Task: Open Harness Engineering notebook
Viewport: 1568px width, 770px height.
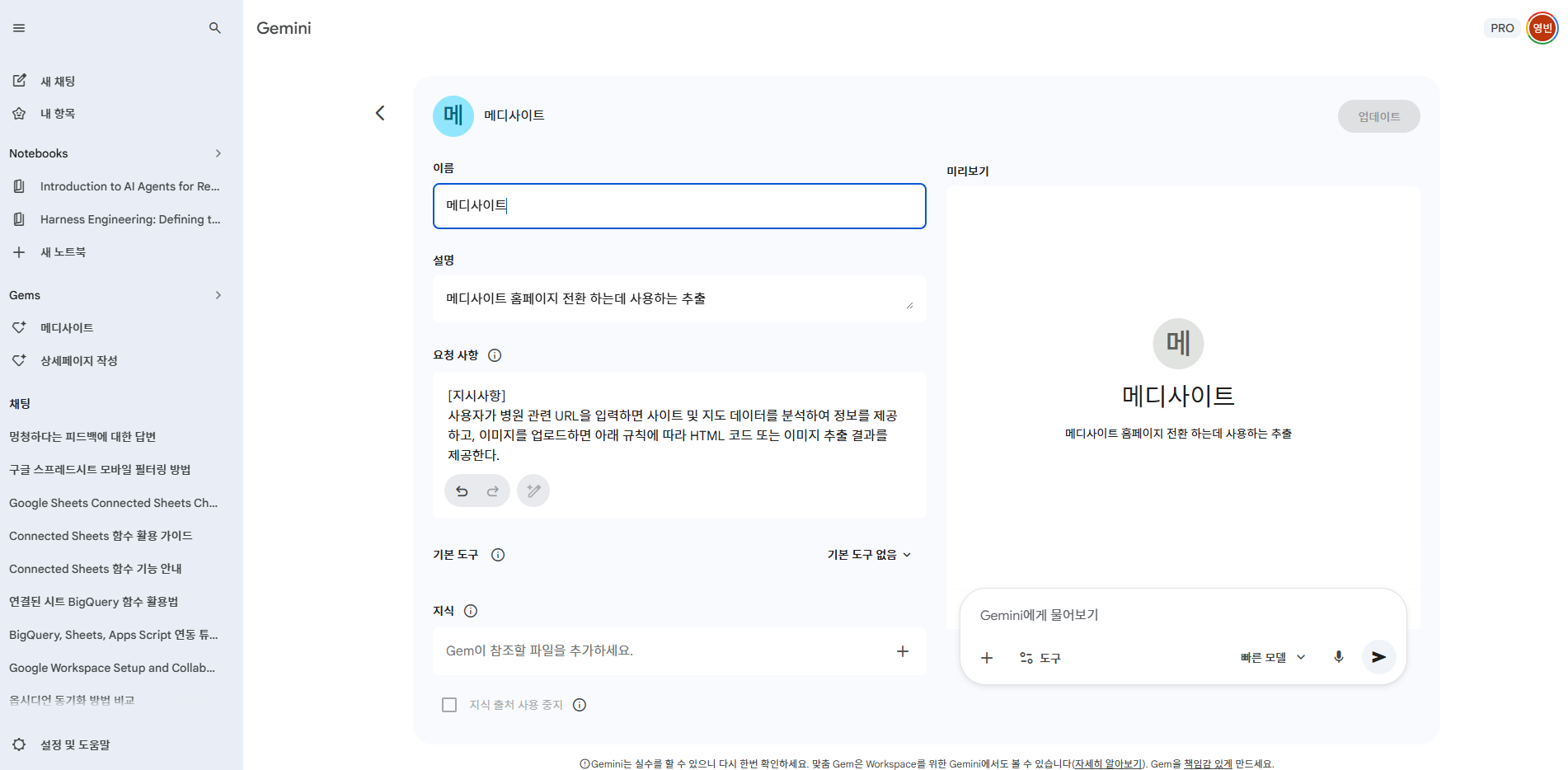Action: coord(130,219)
